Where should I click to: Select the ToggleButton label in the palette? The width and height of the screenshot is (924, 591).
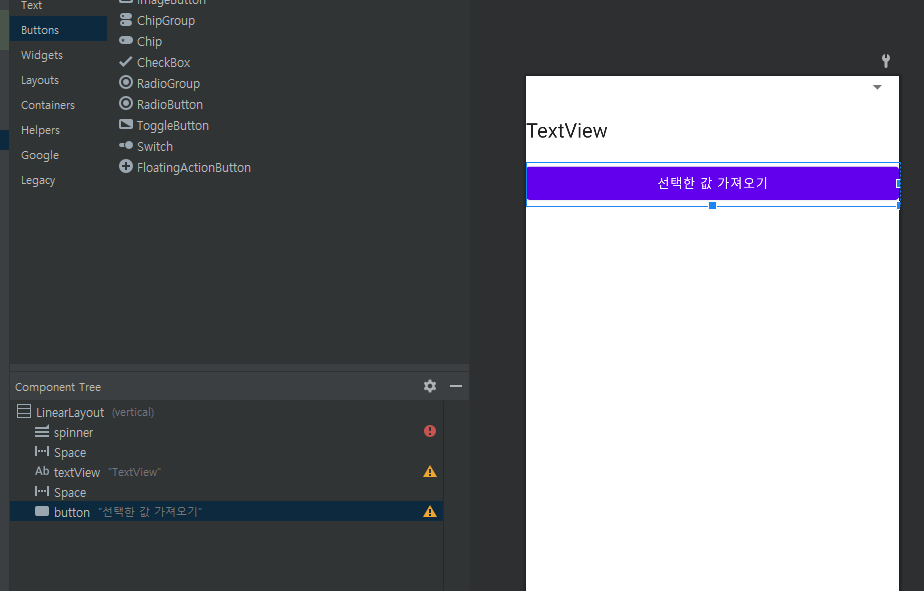coord(173,126)
